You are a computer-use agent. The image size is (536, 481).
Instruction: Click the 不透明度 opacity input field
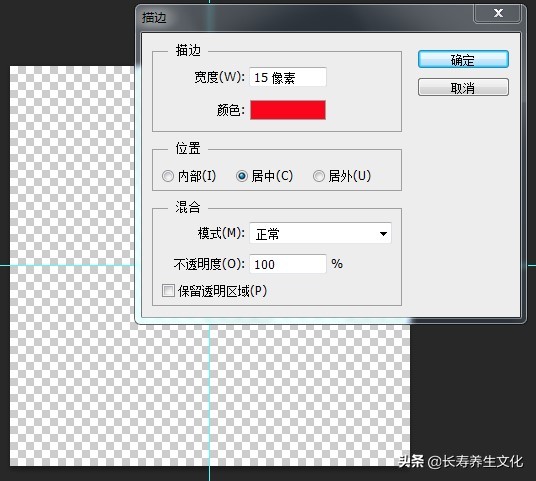pyautogui.click(x=288, y=264)
